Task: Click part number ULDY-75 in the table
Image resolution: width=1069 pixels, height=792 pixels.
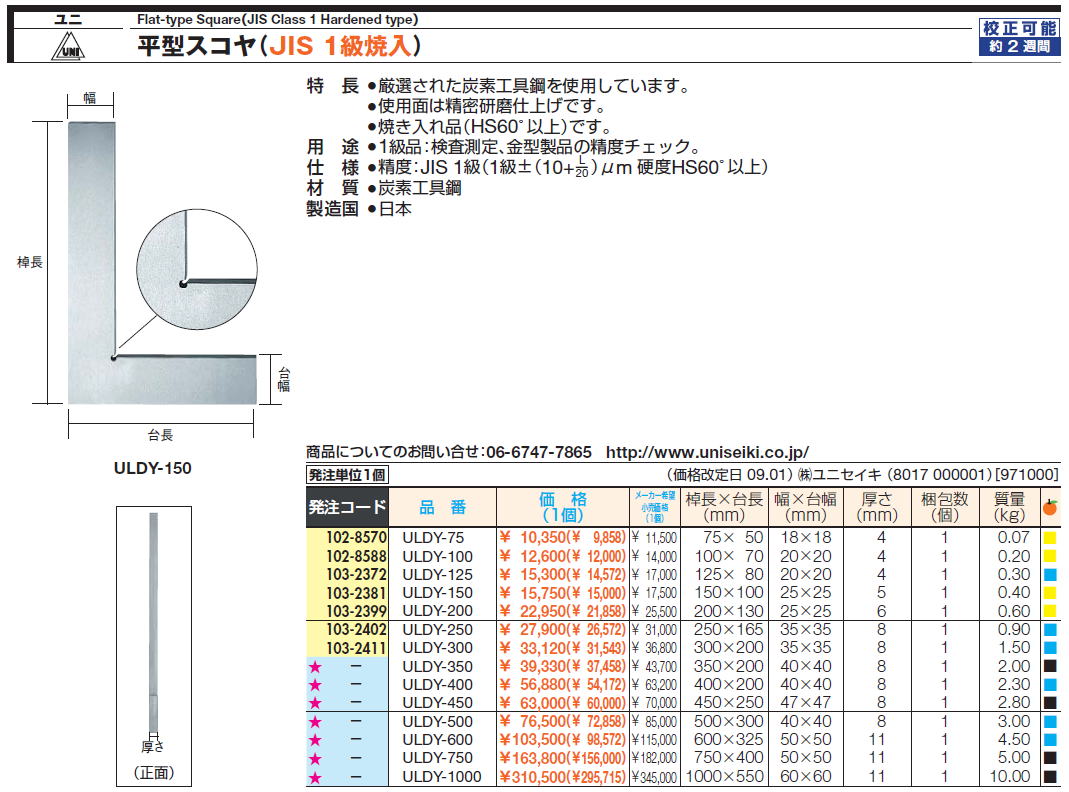Action: click(x=433, y=538)
